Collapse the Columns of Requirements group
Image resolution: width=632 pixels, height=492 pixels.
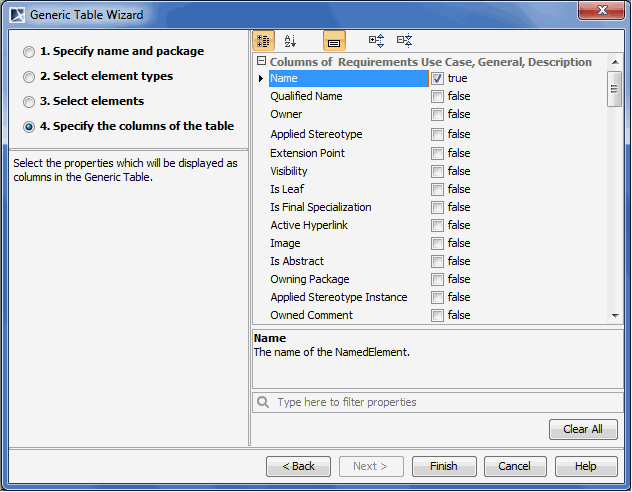[261, 61]
